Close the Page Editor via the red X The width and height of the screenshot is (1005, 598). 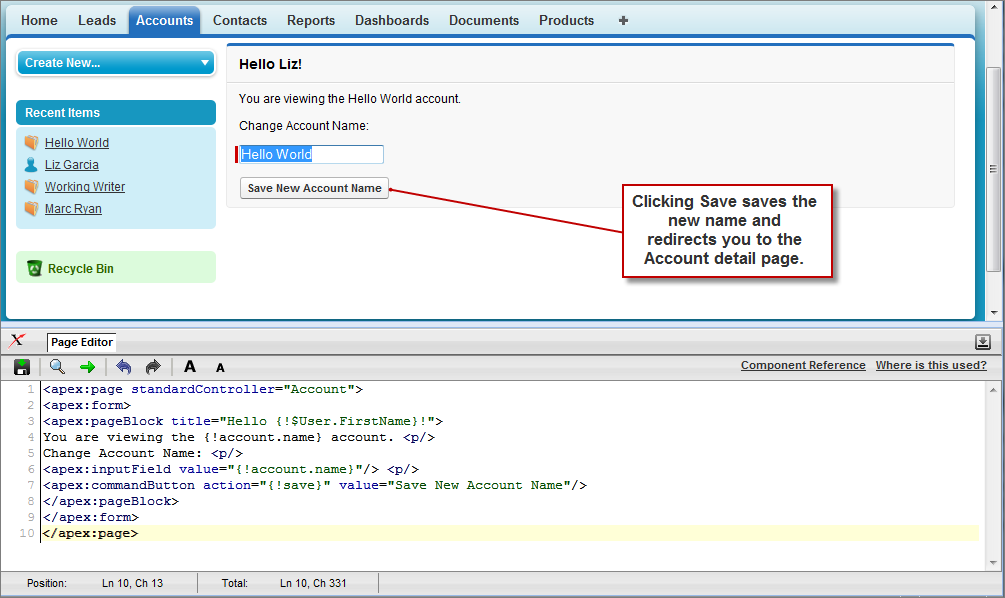[18, 340]
